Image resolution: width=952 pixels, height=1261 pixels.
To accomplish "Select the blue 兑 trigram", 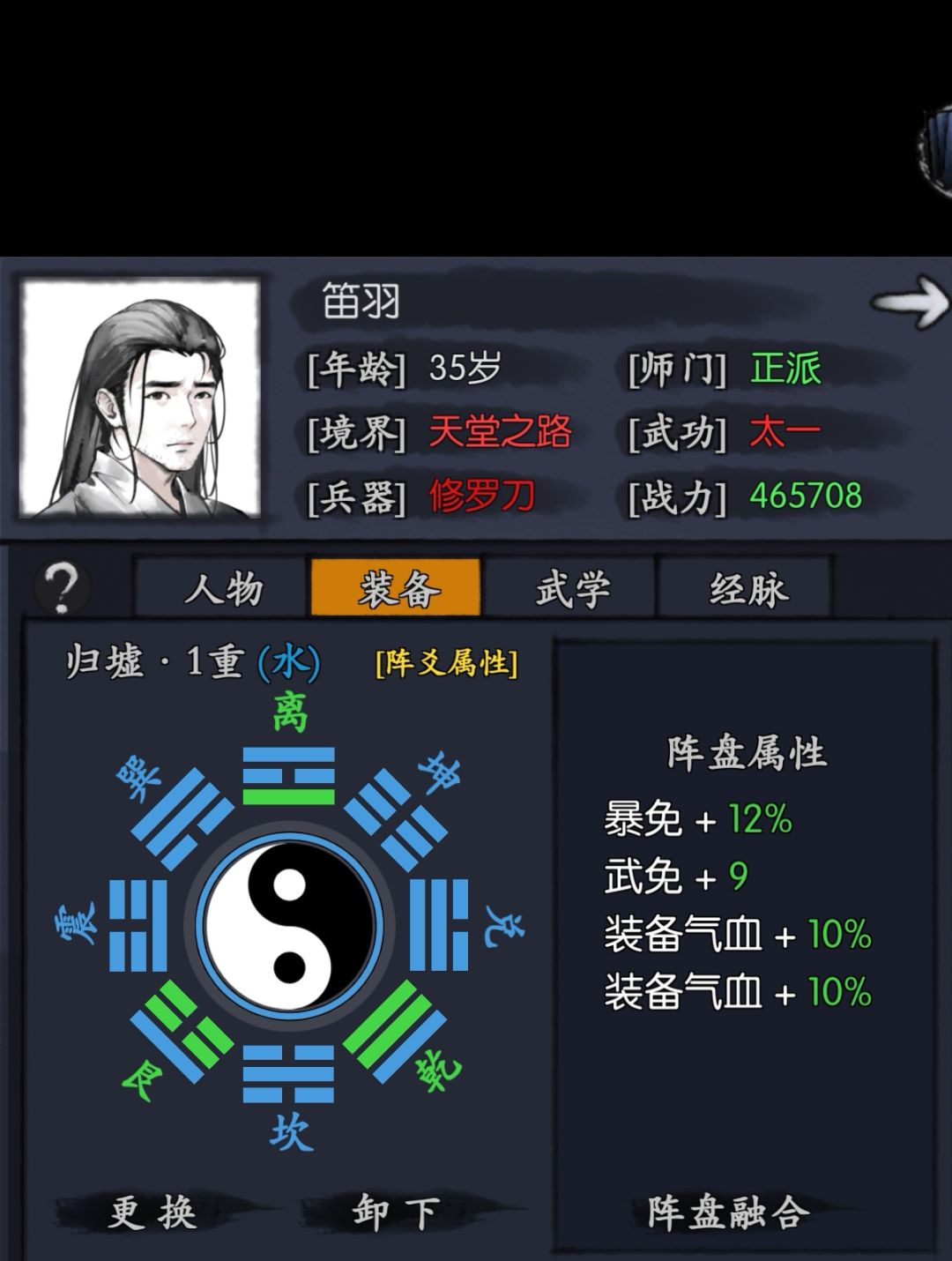I will [439, 924].
